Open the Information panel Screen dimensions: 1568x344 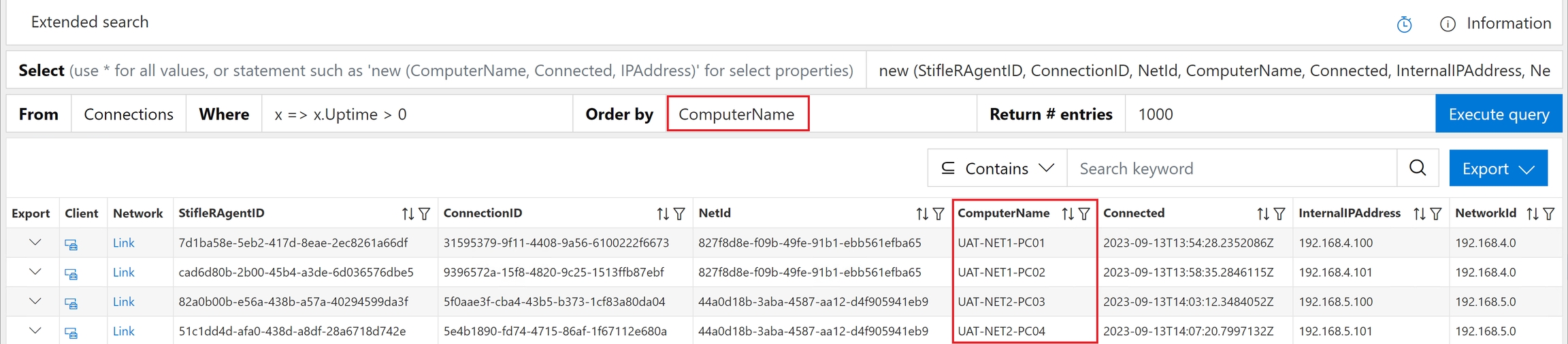tap(1496, 24)
